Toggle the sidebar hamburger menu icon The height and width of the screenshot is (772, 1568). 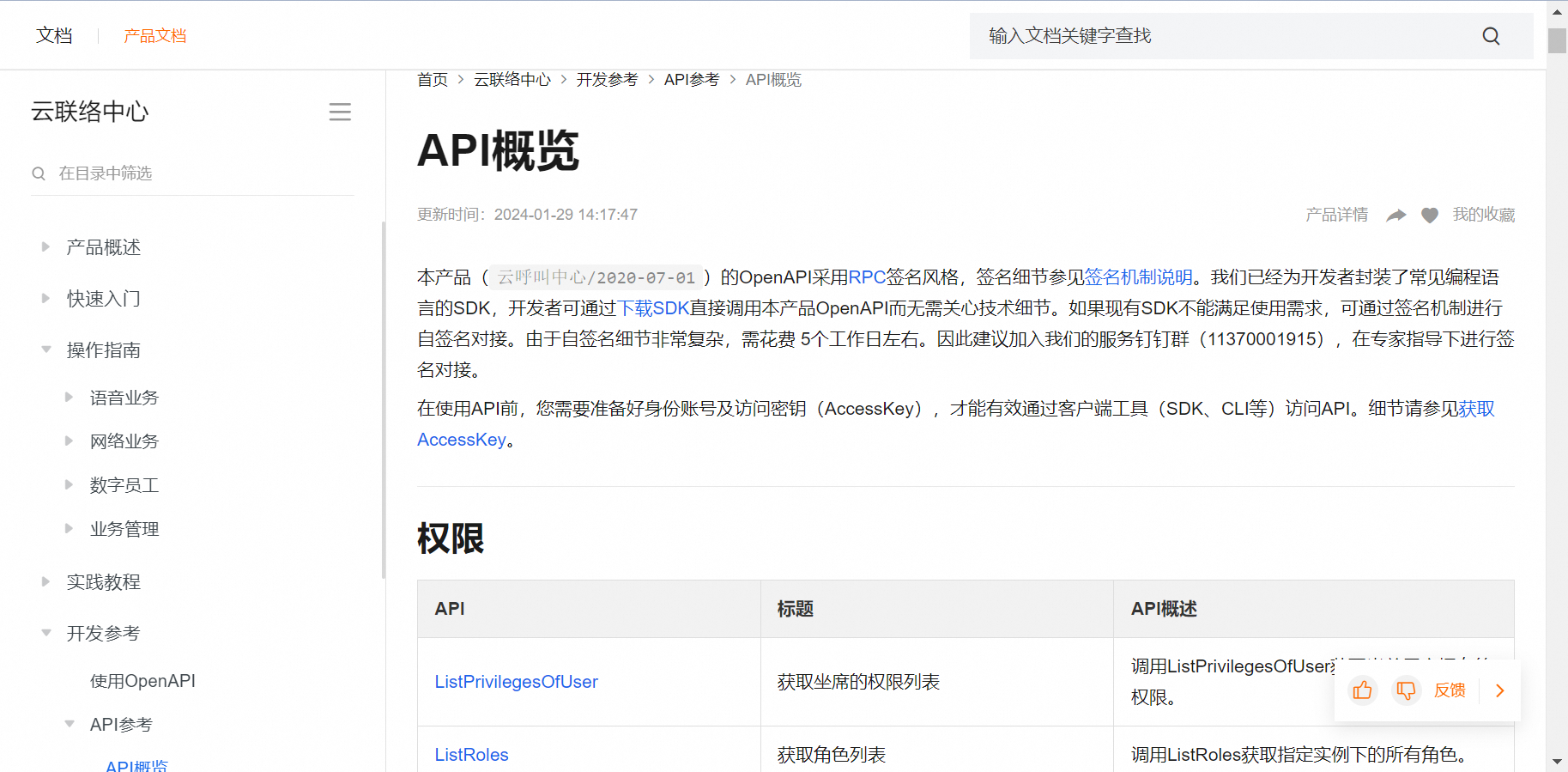pos(340,112)
